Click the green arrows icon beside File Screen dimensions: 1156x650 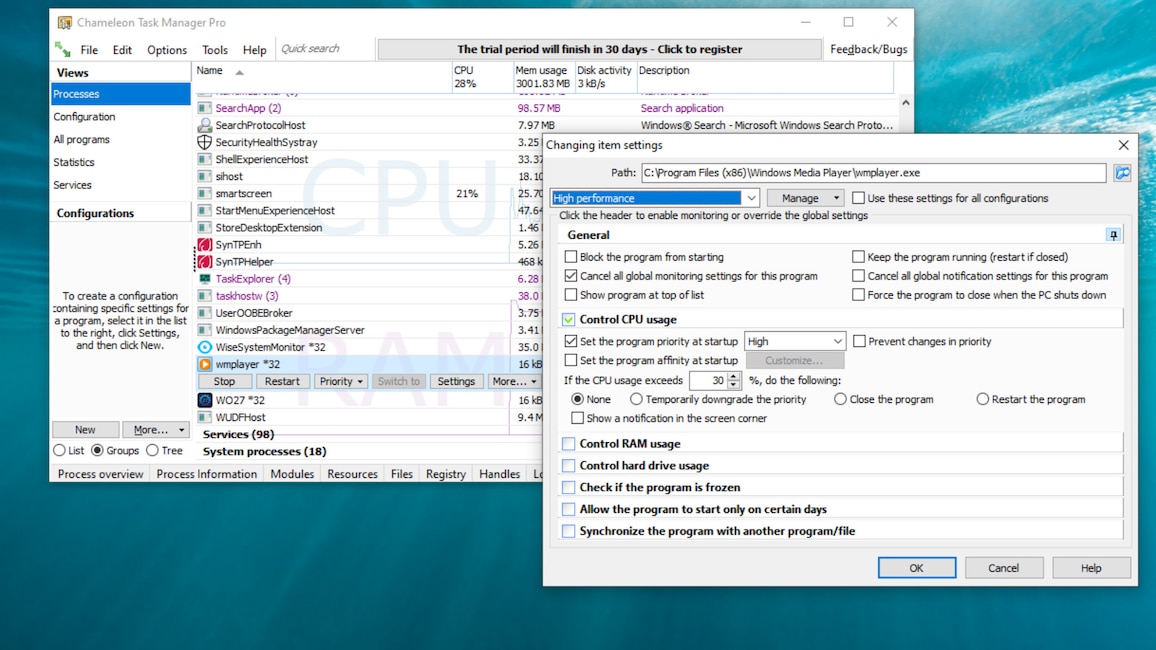63,49
